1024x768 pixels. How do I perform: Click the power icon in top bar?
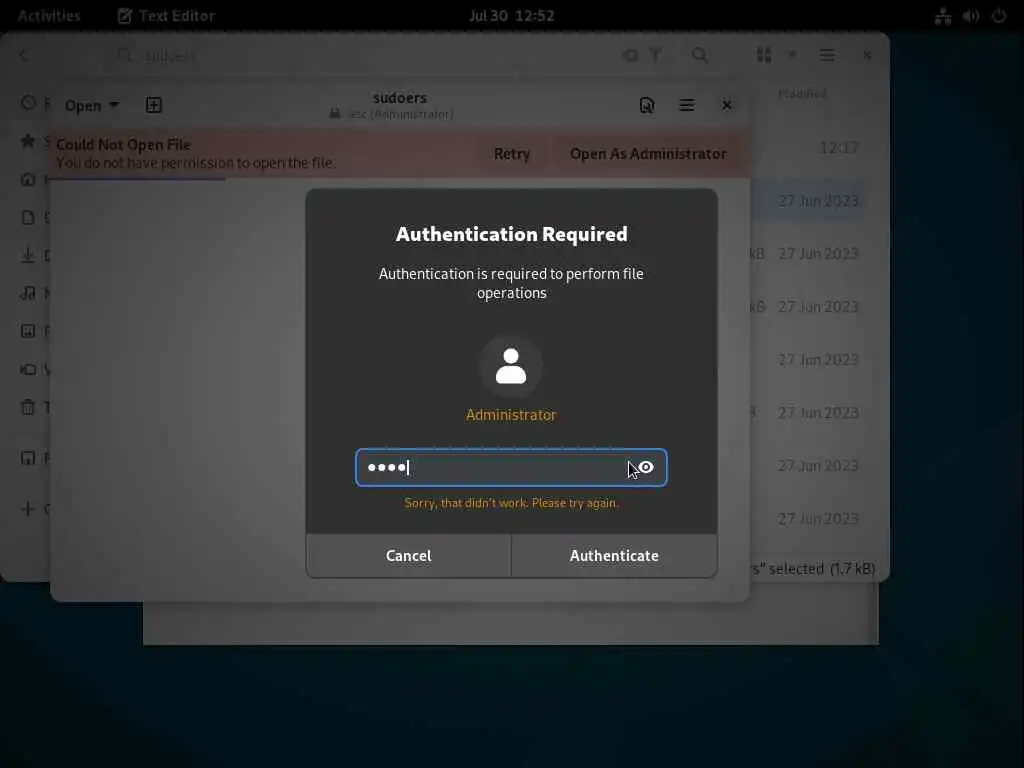coord(999,16)
